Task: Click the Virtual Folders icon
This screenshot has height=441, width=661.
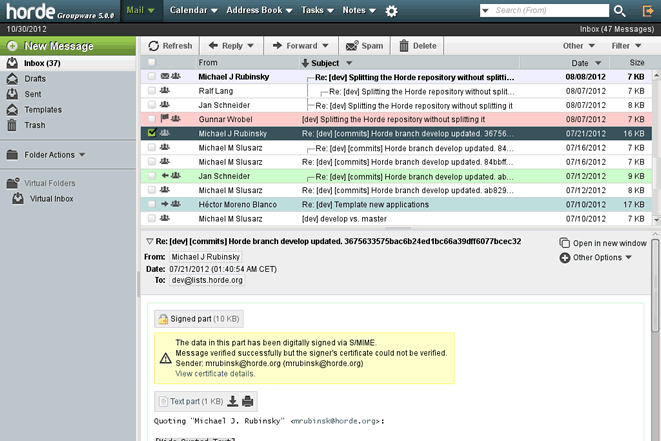Action: pos(13,183)
